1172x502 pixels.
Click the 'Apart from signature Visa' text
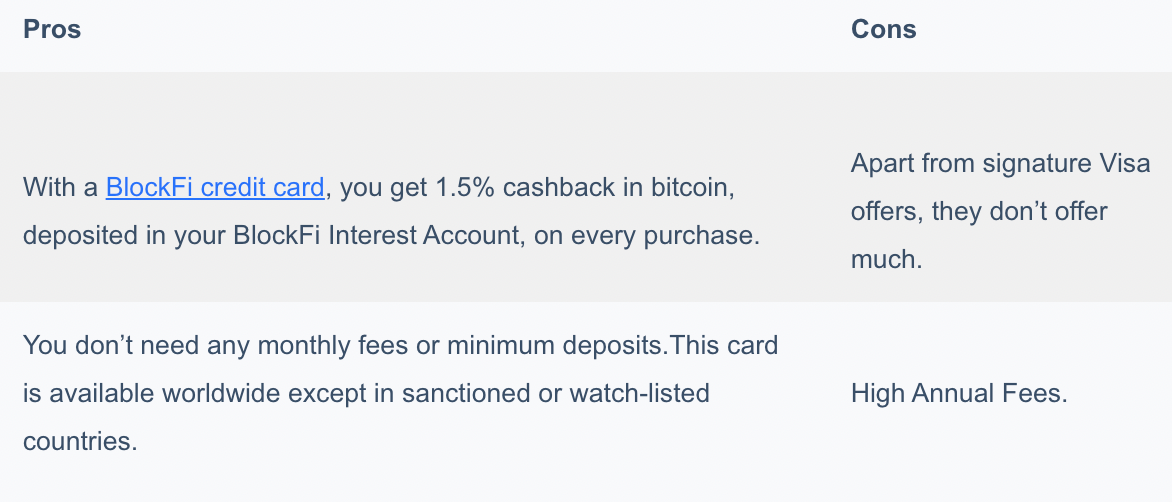(x=1000, y=163)
